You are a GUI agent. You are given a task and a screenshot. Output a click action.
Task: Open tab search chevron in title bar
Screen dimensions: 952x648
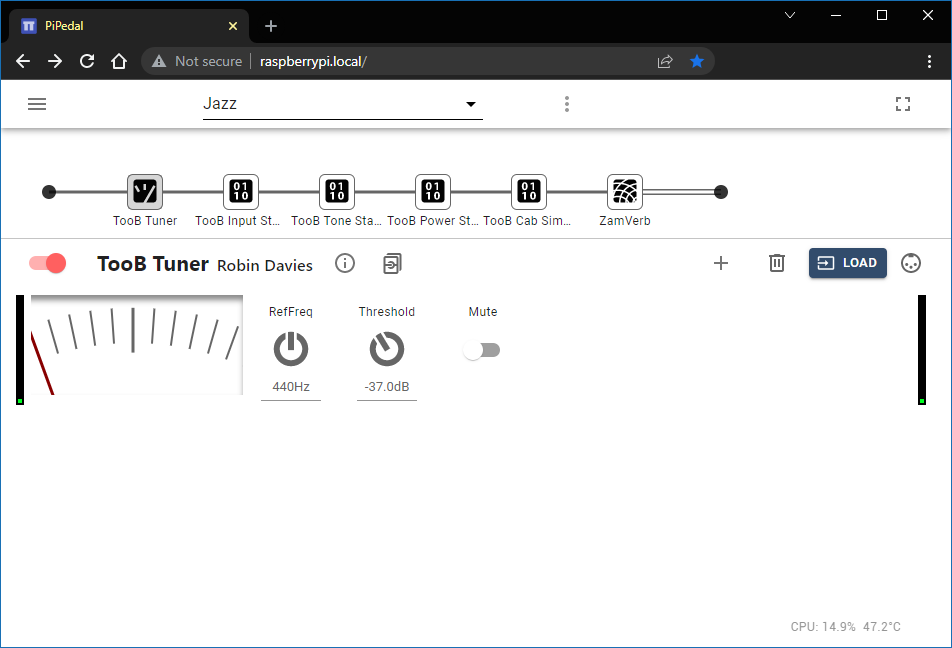click(x=790, y=15)
